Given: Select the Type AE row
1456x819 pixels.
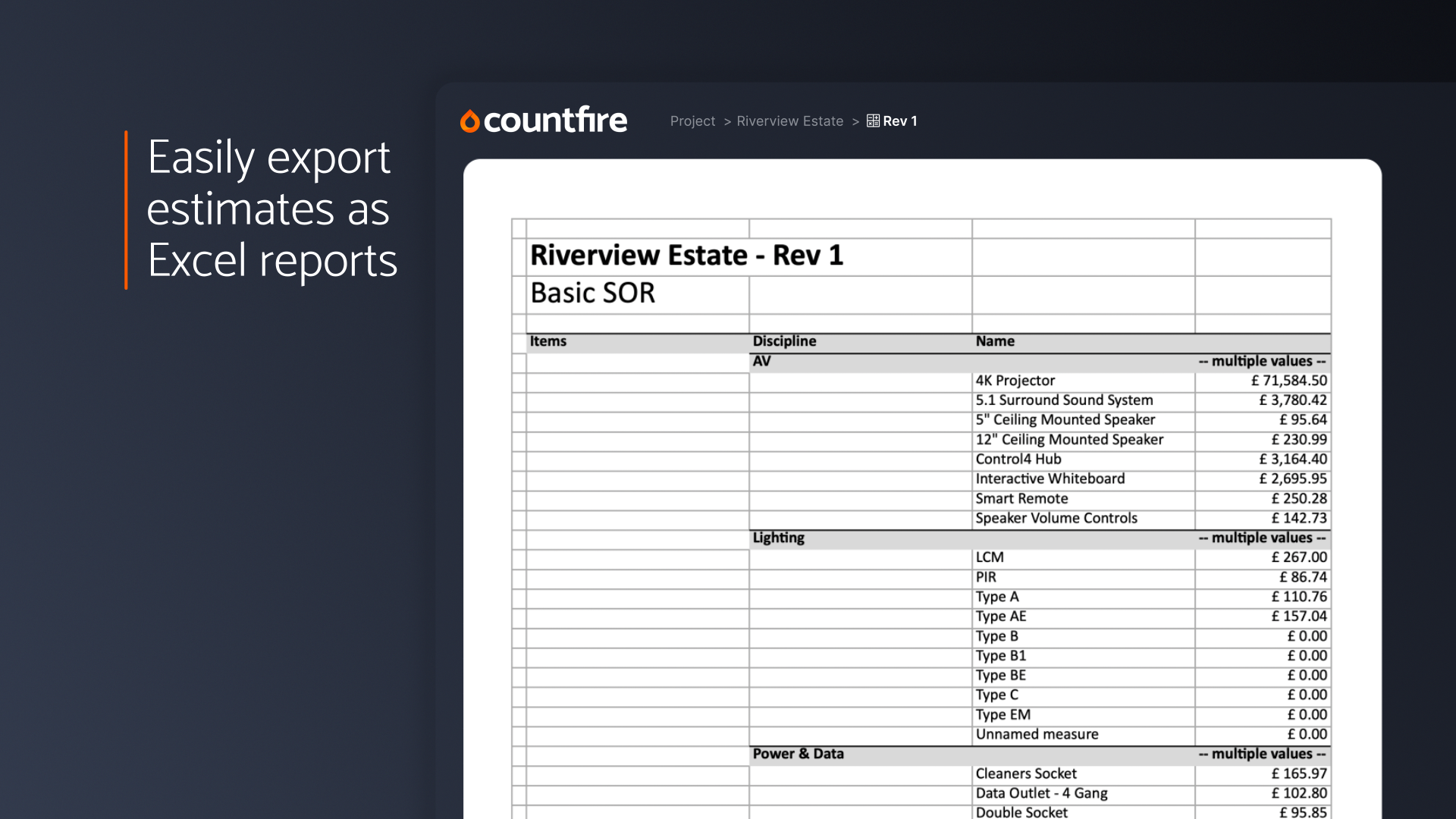Looking at the screenshot, I should pos(1001,617).
